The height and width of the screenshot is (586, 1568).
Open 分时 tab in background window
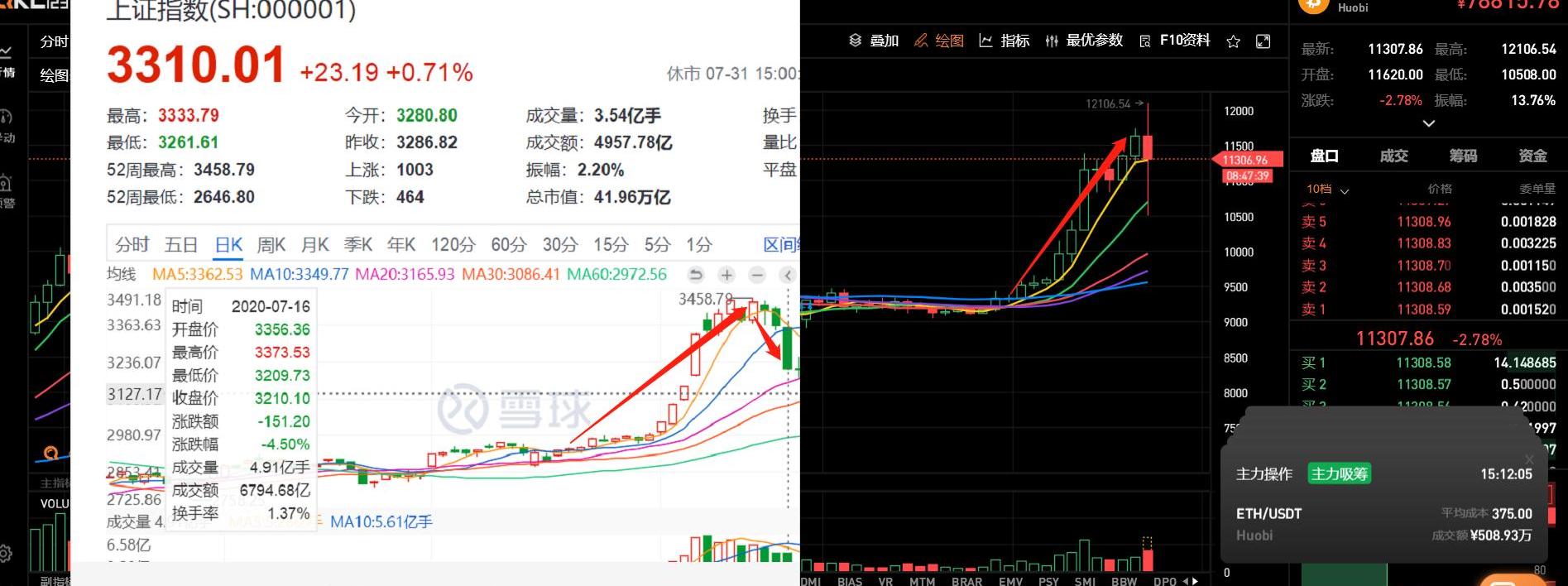point(54,41)
